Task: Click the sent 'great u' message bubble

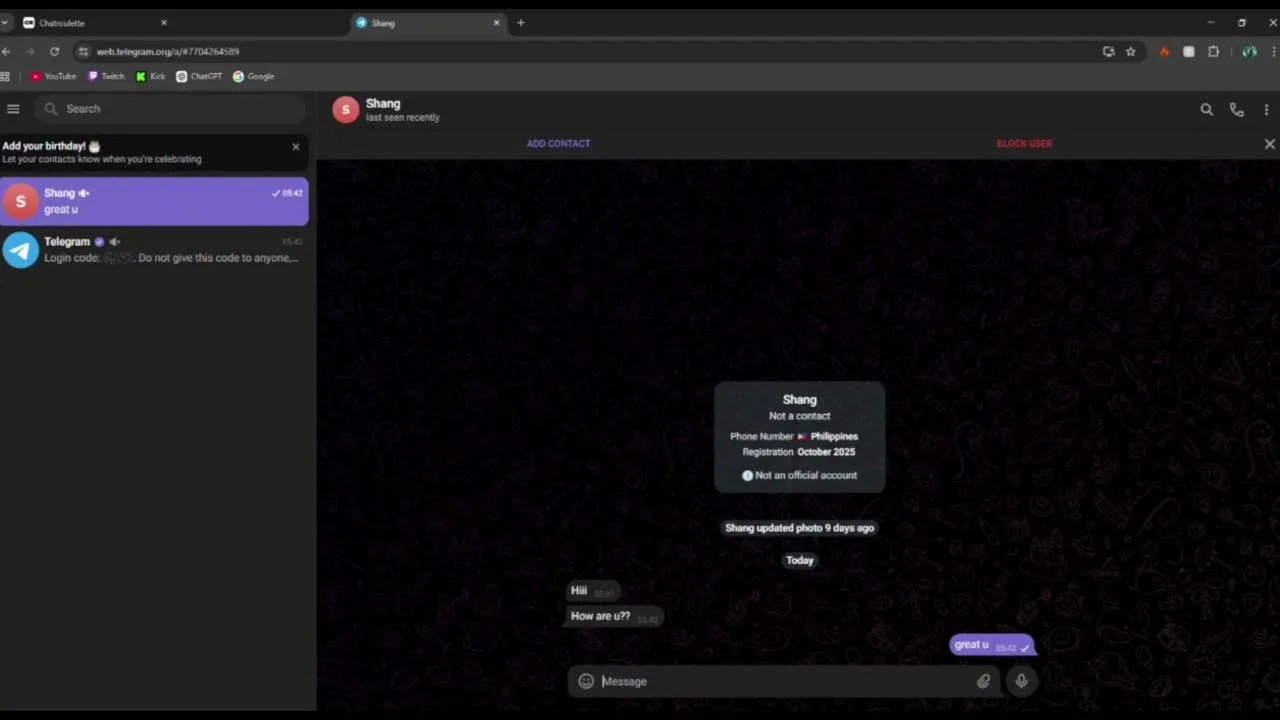Action: coord(991,645)
